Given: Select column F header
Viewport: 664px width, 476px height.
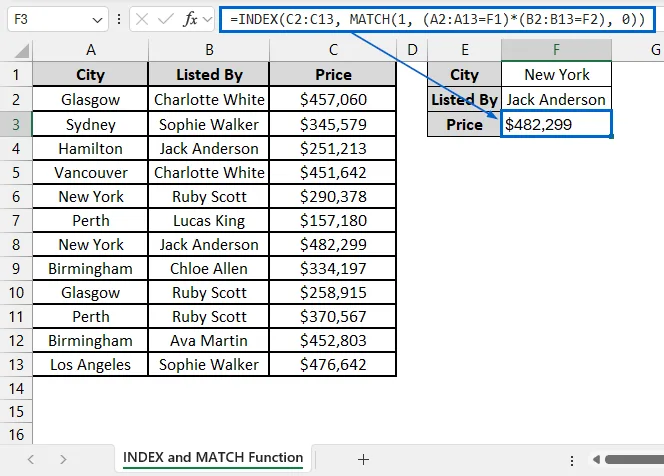Looking at the screenshot, I should tap(556, 50).
